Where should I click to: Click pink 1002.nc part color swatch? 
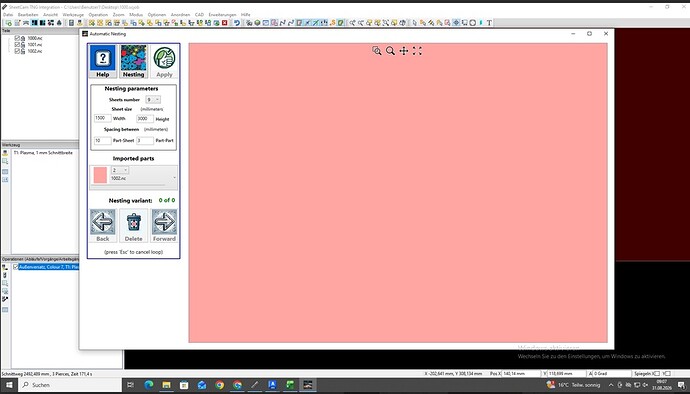pos(100,175)
